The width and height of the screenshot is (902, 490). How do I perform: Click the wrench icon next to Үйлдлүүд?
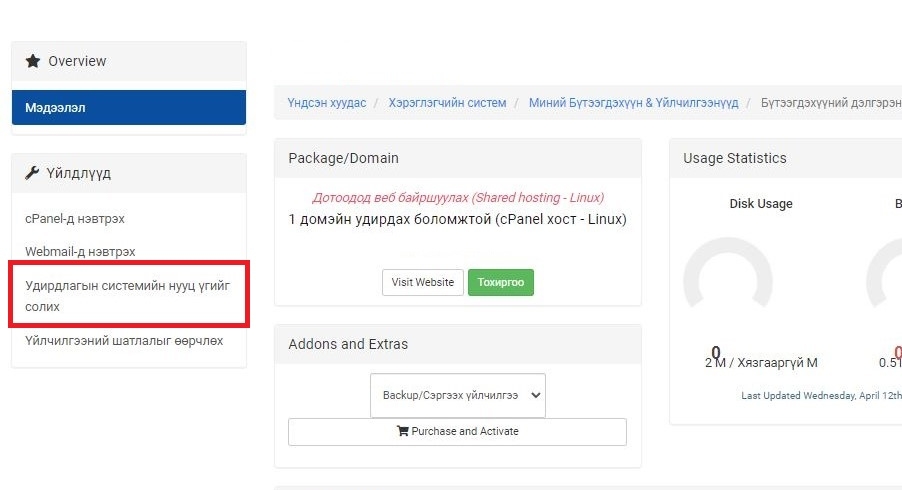pos(32,173)
